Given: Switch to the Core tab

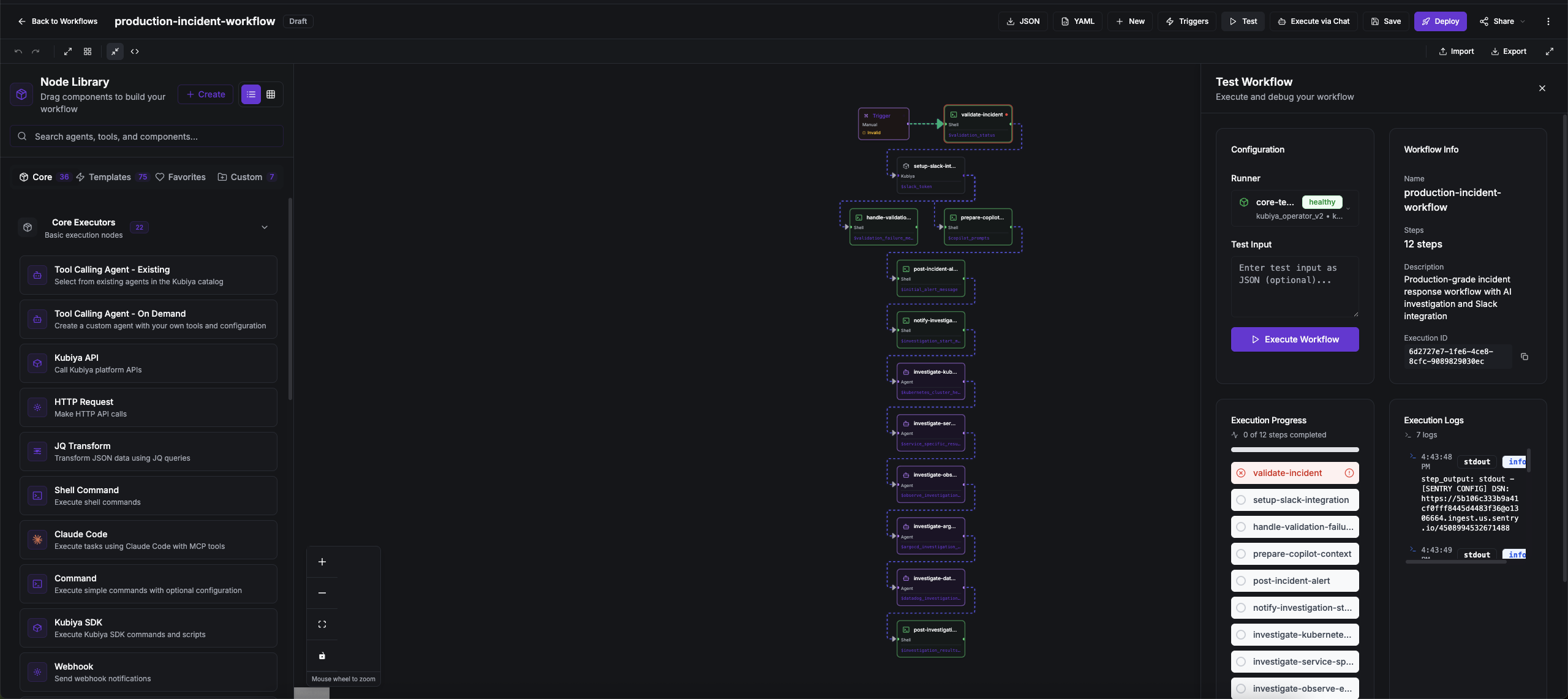Looking at the screenshot, I should [x=44, y=177].
